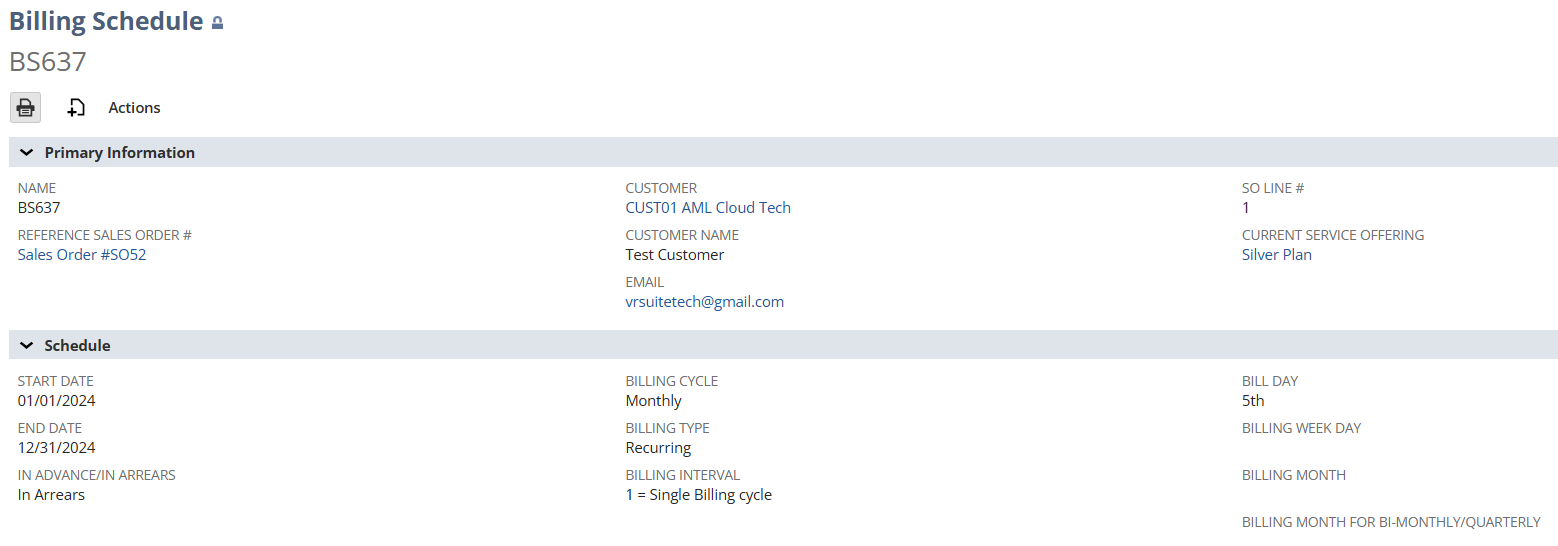Click the Bill Day value 5th
Image resolution: width=1558 pixels, height=546 pixels.
(1253, 401)
